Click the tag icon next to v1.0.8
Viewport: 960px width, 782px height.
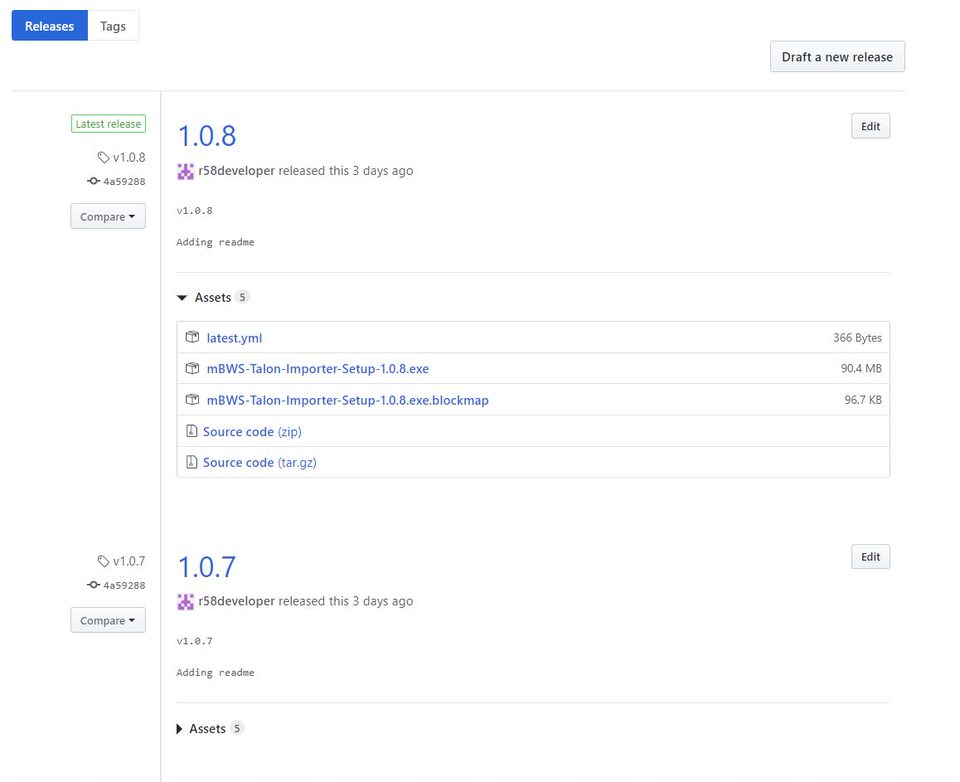(103, 157)
